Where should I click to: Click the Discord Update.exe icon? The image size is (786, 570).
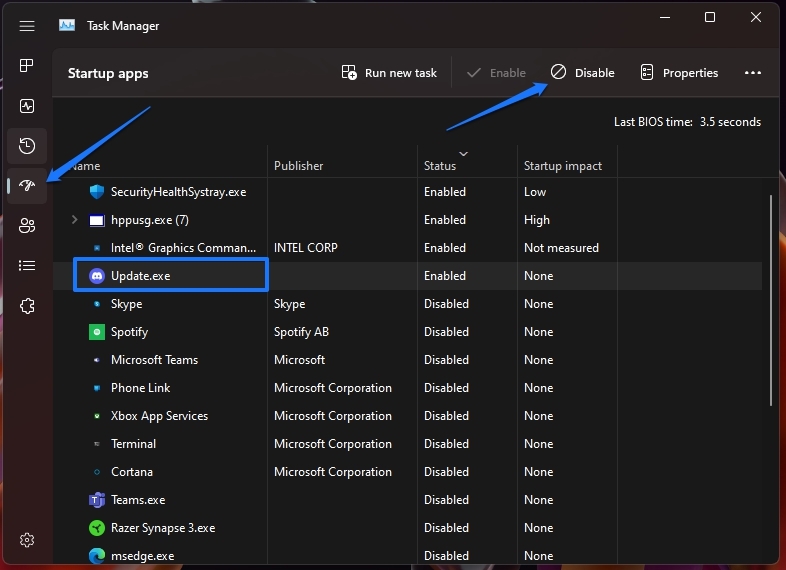pyautogui.click(x=97, y=276)
